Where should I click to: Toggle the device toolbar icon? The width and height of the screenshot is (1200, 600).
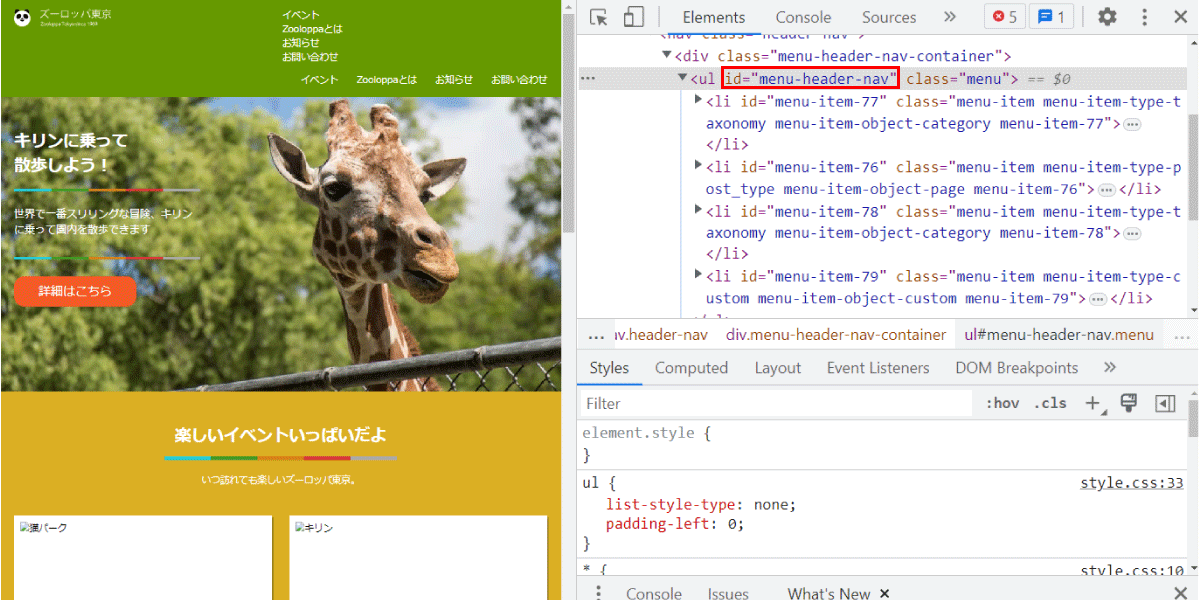coord(633,17)
